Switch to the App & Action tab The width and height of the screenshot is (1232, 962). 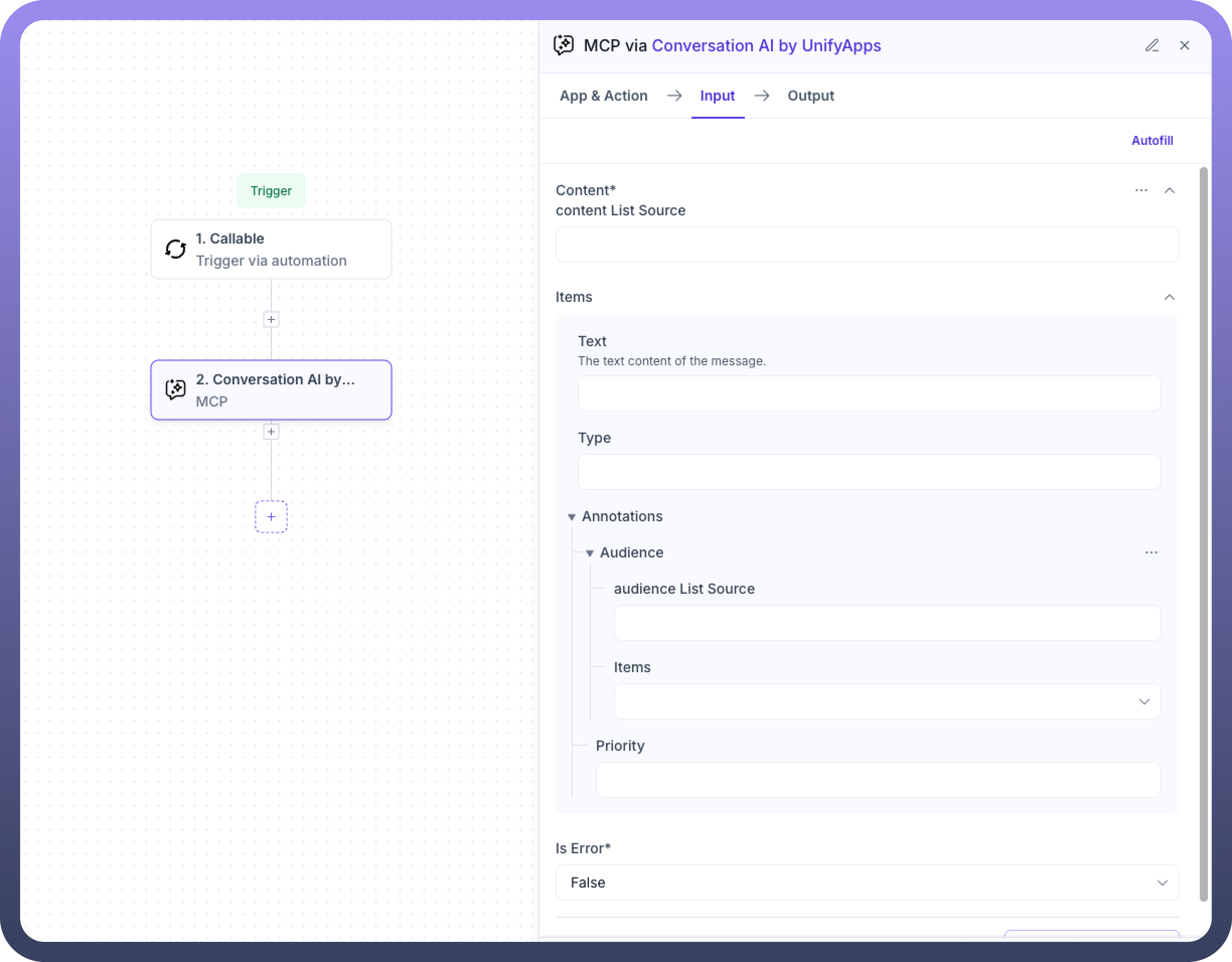603,96
